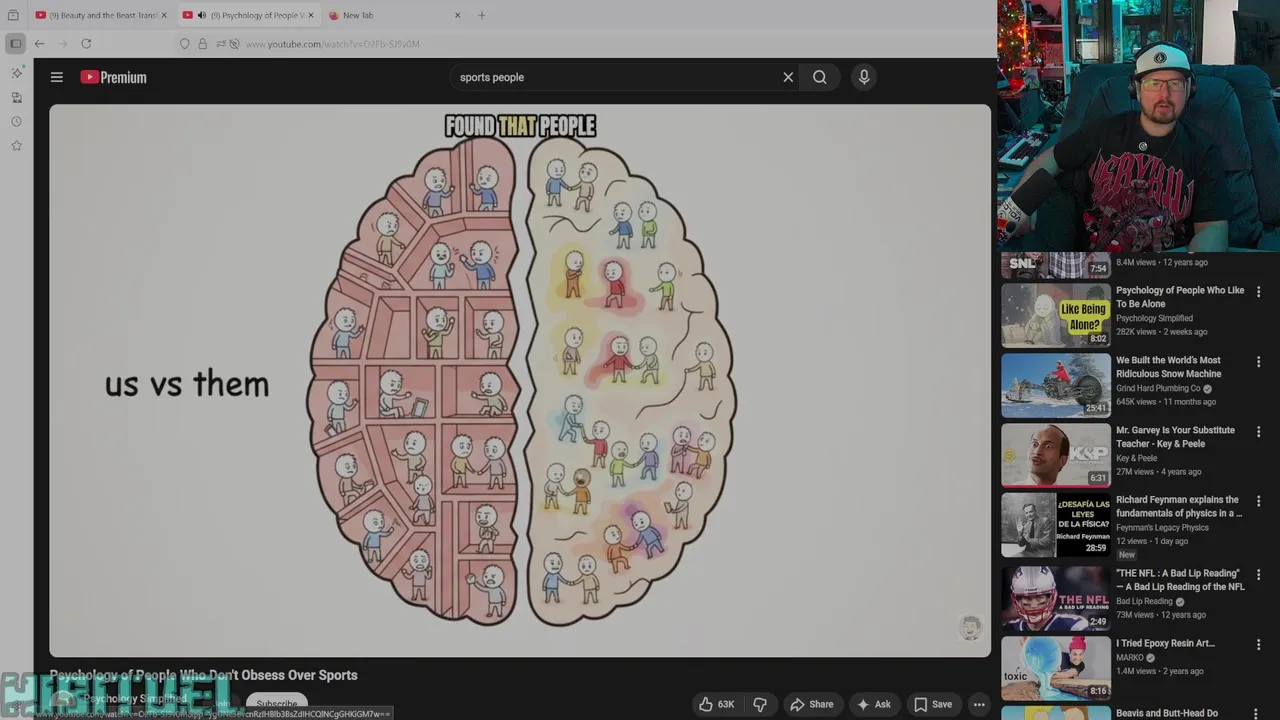Dislike the video with thumbs down

point(760,704)
